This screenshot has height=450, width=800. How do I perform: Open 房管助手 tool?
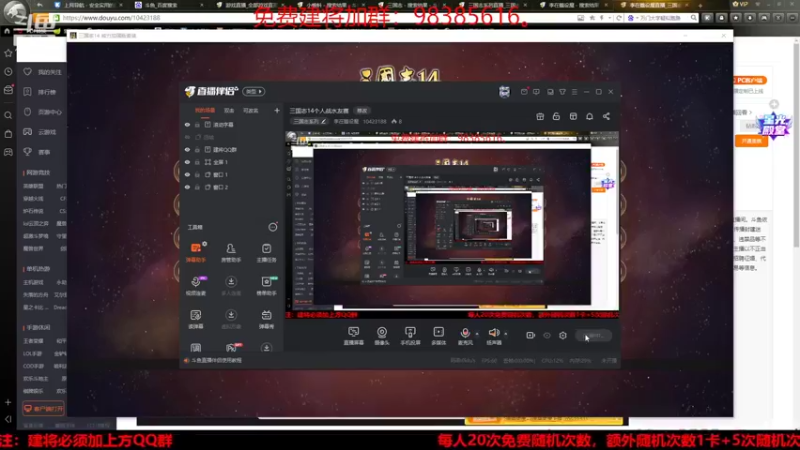231,252
